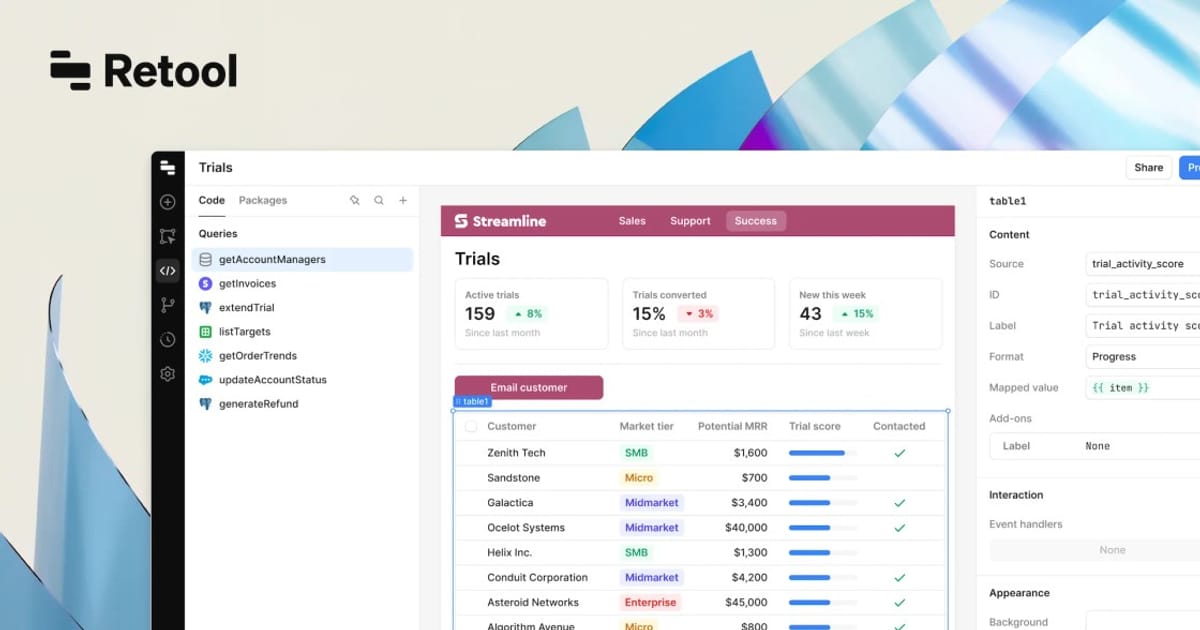Viewport: 1200px width, 630px height.
Task: Select the getAccountManagers query name
Action: 272,260
